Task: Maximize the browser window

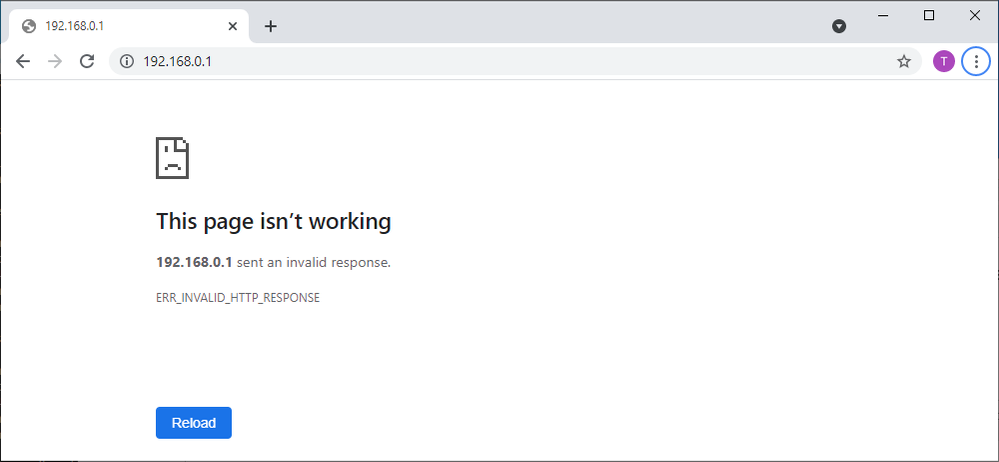Action: pyautogui.click(x=929, y=15)
